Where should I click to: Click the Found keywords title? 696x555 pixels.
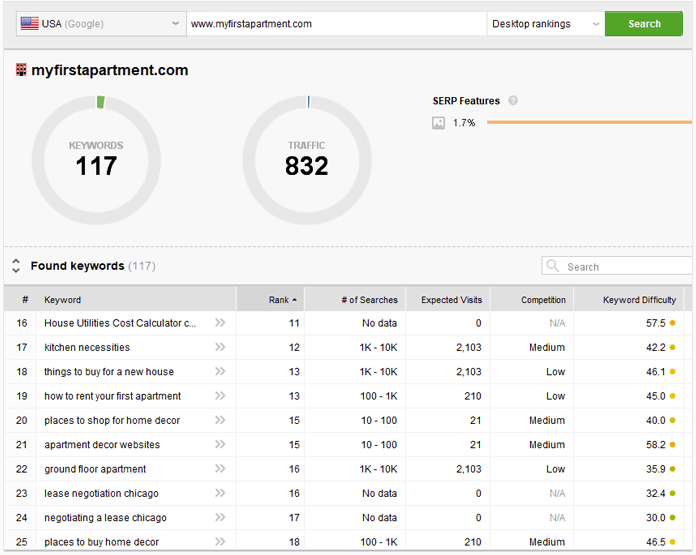coord(77,266)
